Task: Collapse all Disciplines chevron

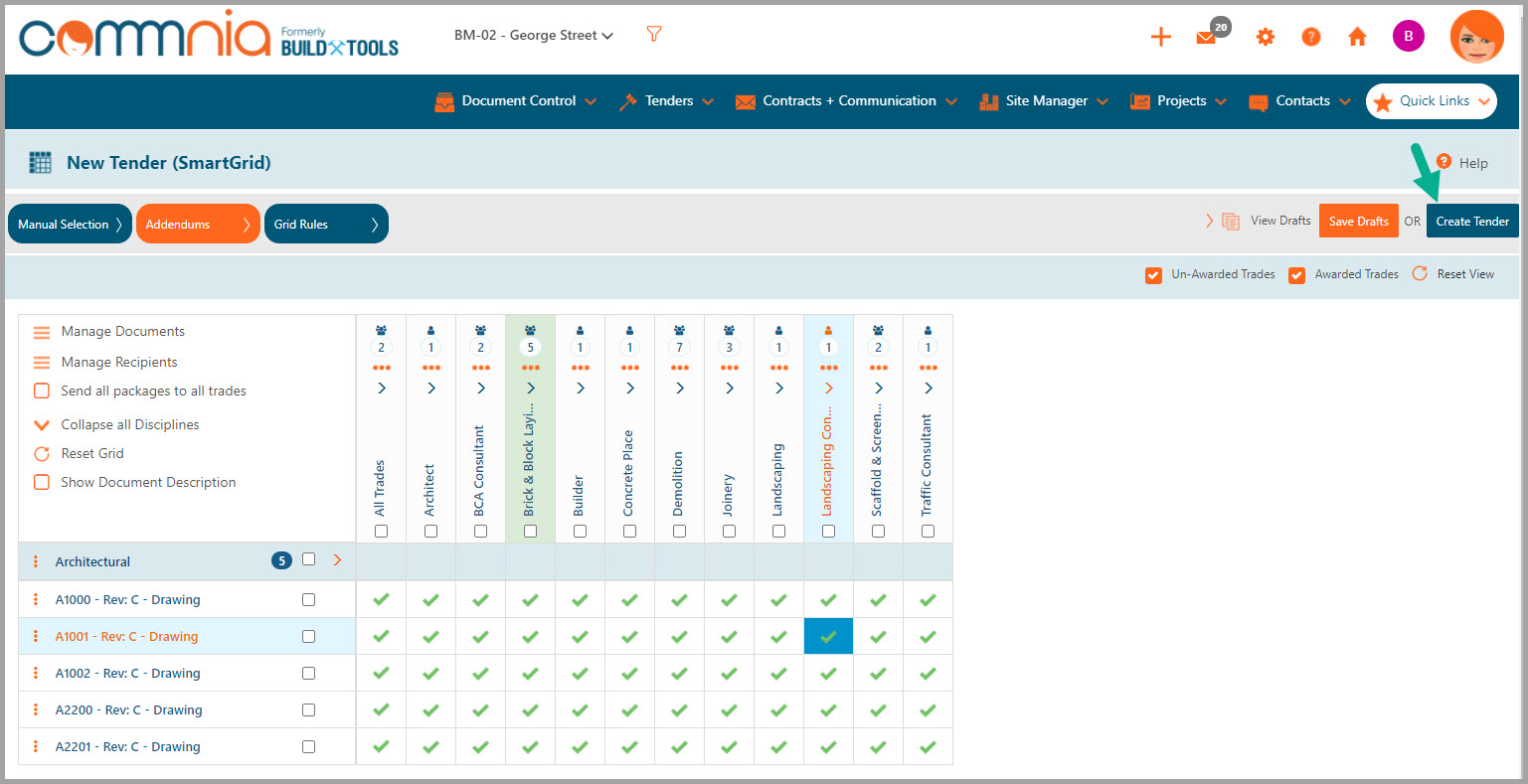Action: 42,425
